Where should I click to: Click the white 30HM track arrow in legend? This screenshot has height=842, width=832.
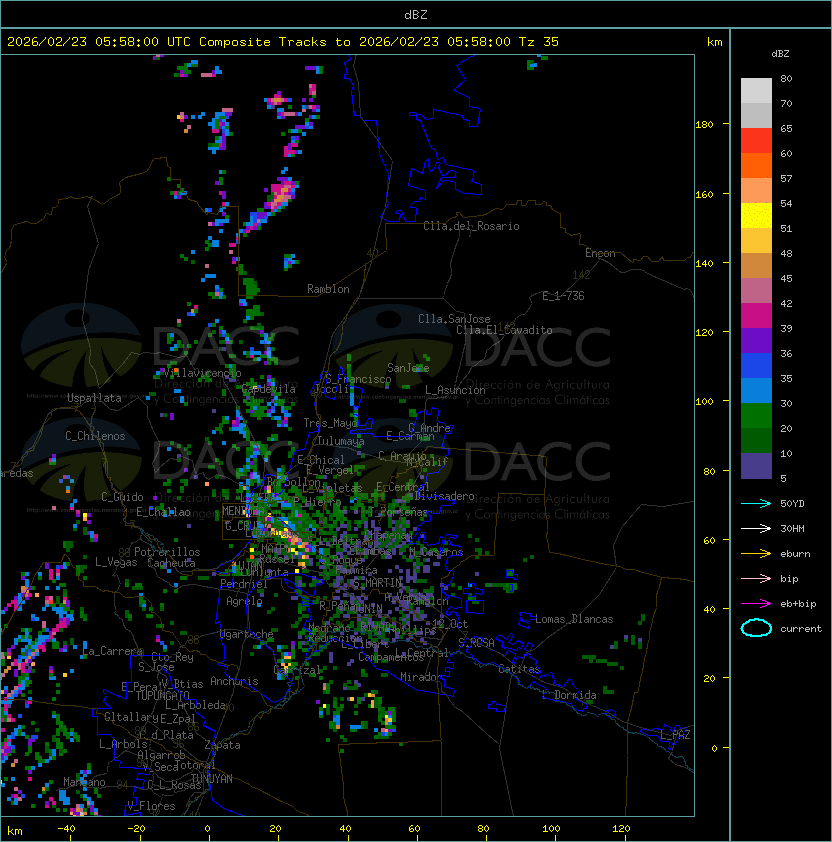pos(756,528)
